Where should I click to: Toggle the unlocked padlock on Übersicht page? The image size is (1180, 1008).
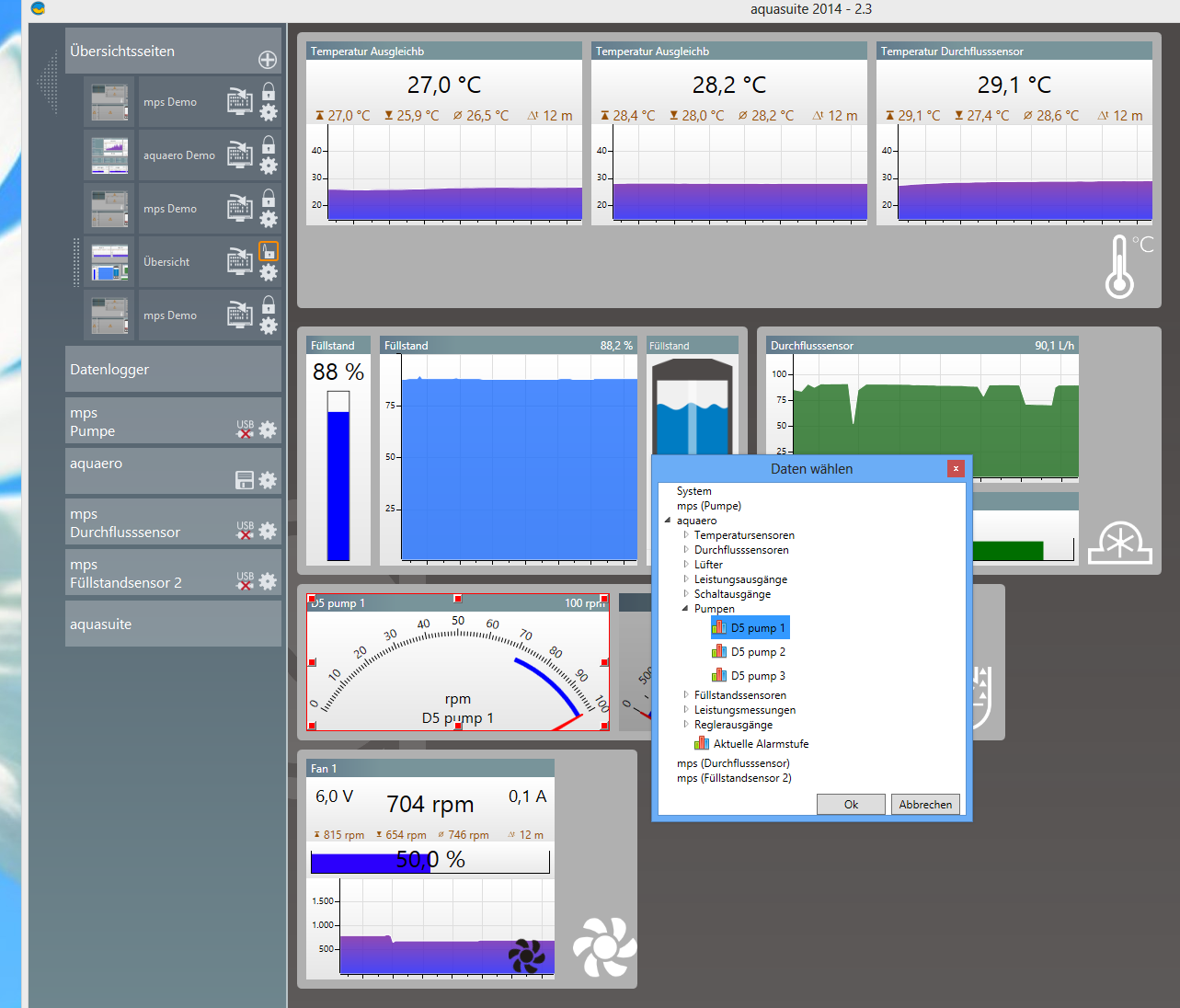(269, 250)
